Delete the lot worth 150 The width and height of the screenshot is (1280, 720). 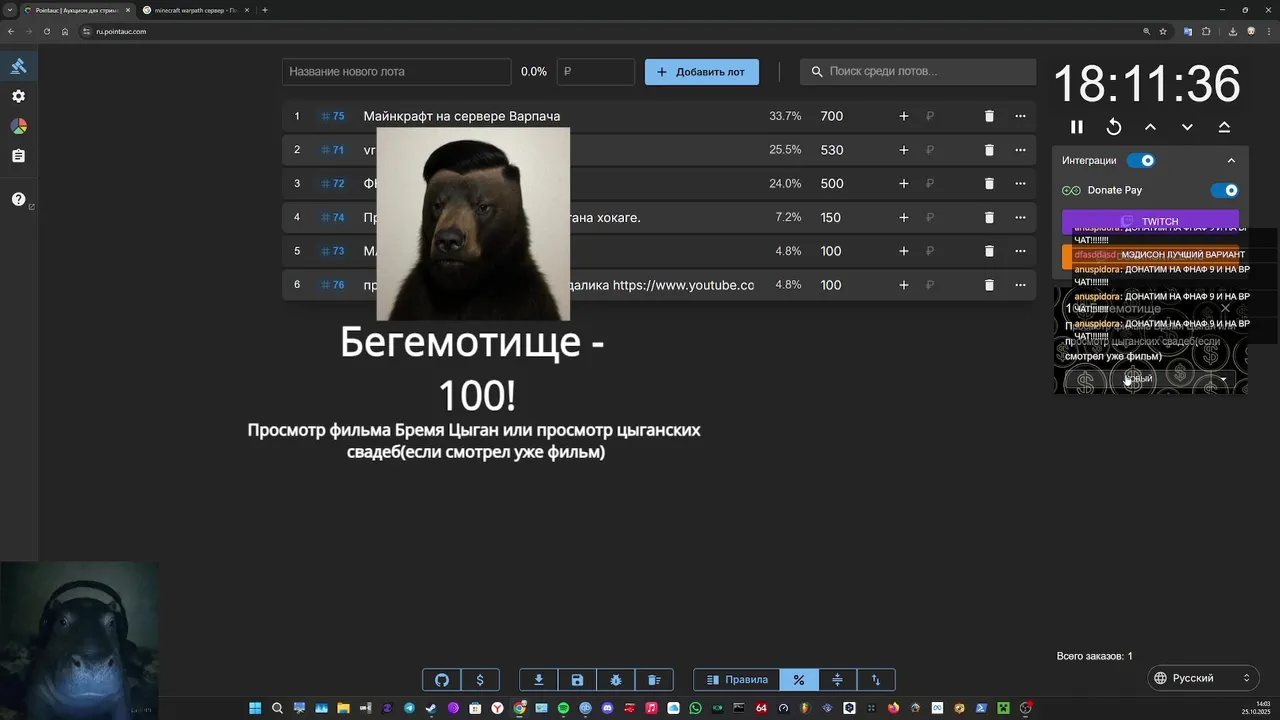[x=989, y=217]
